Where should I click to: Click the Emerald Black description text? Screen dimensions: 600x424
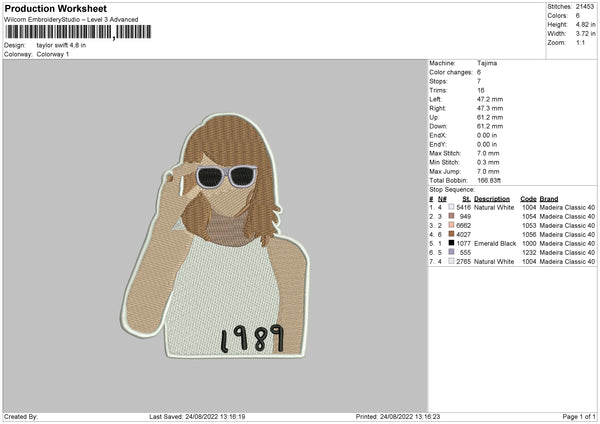[x=495, y=243]
